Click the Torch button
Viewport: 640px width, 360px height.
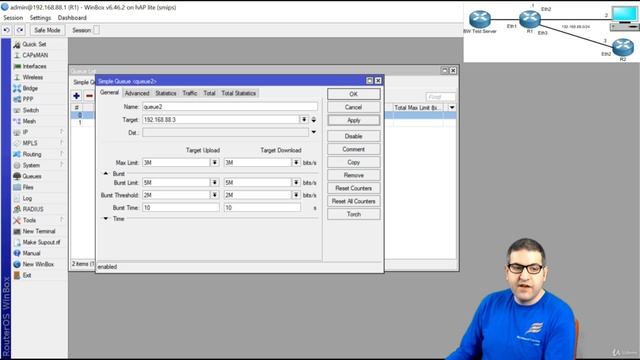[x=353, y=214]
